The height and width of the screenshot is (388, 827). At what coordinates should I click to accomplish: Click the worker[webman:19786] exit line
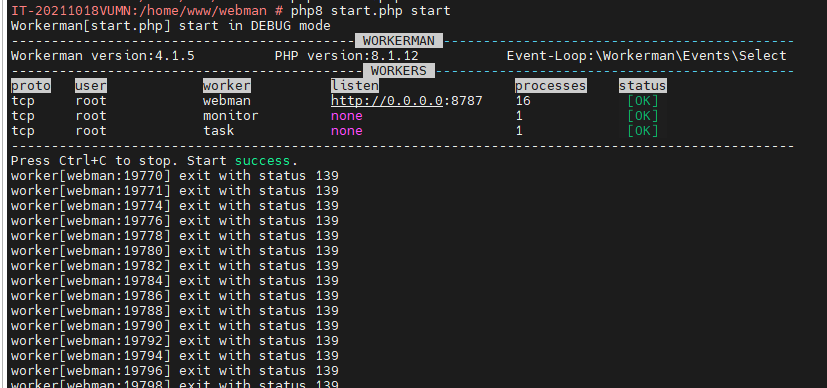pyautogui.click(x=175, y=295)
